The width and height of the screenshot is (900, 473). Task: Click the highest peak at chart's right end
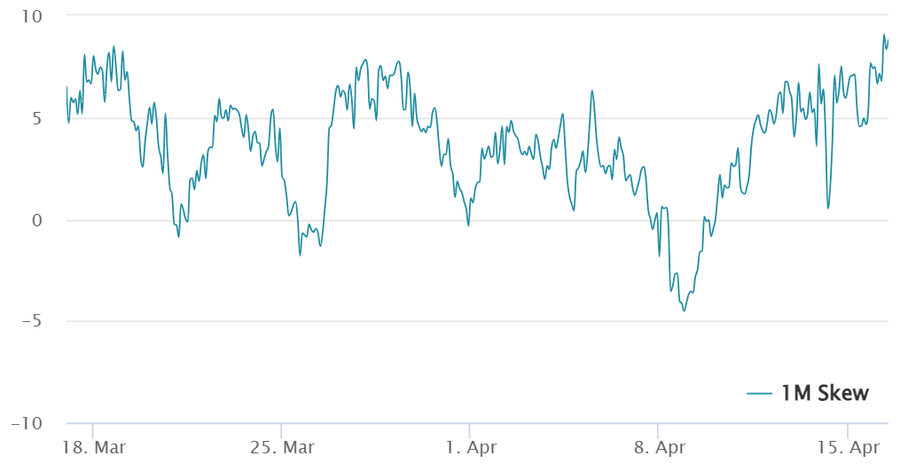click(884, 35)
